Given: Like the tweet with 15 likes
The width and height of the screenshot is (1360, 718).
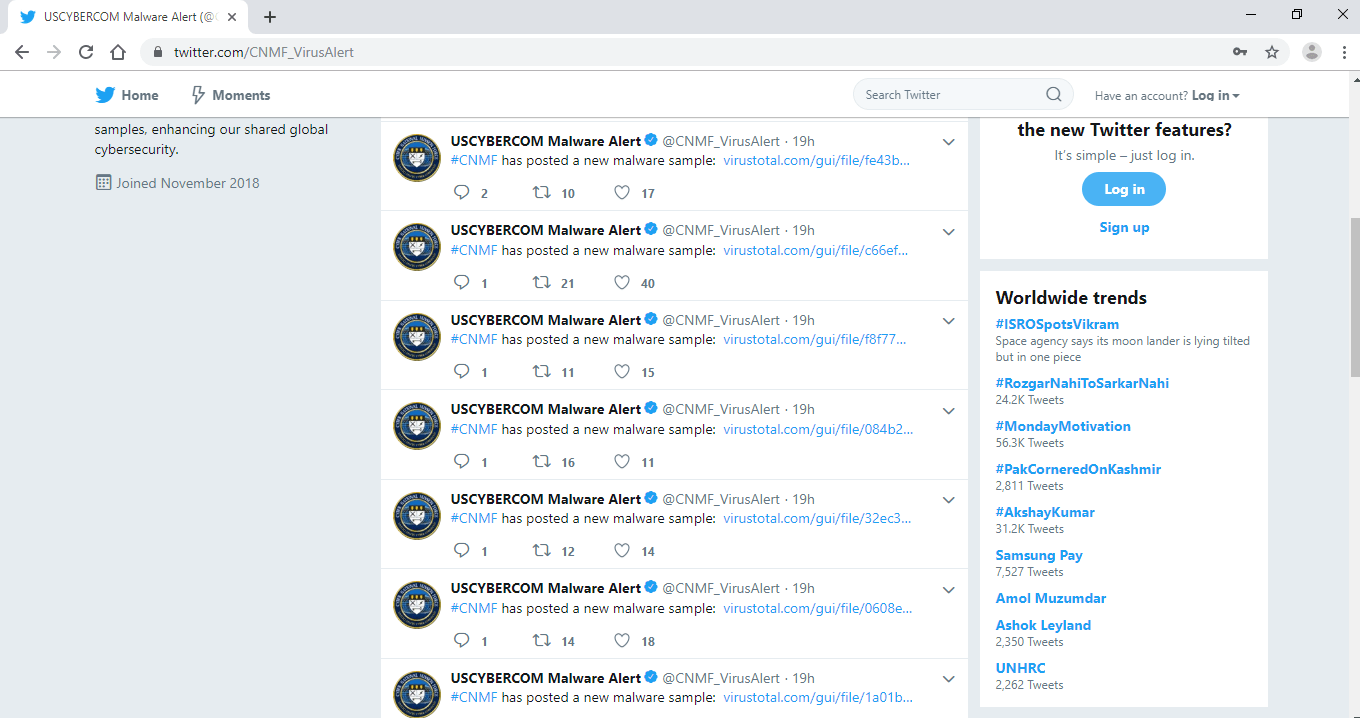Looking at the screenshot, I should pyautogui.click(x=622, y=372).
